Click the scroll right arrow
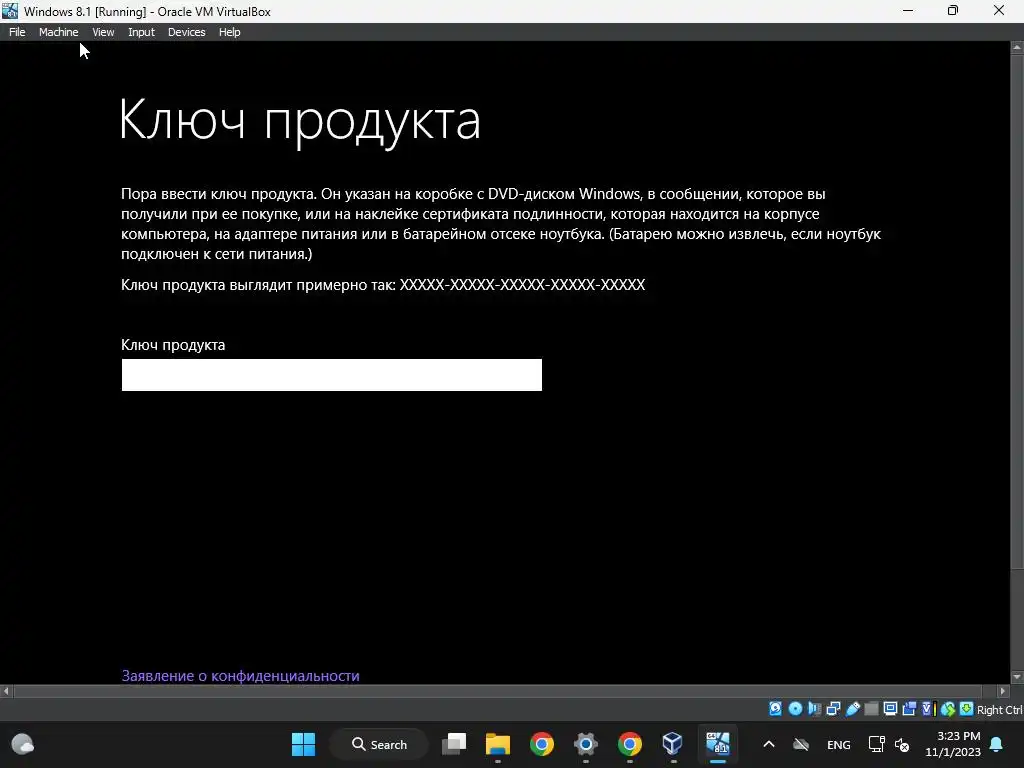Viewport: 1024px width, 768px height. [x=1003, y=691]
